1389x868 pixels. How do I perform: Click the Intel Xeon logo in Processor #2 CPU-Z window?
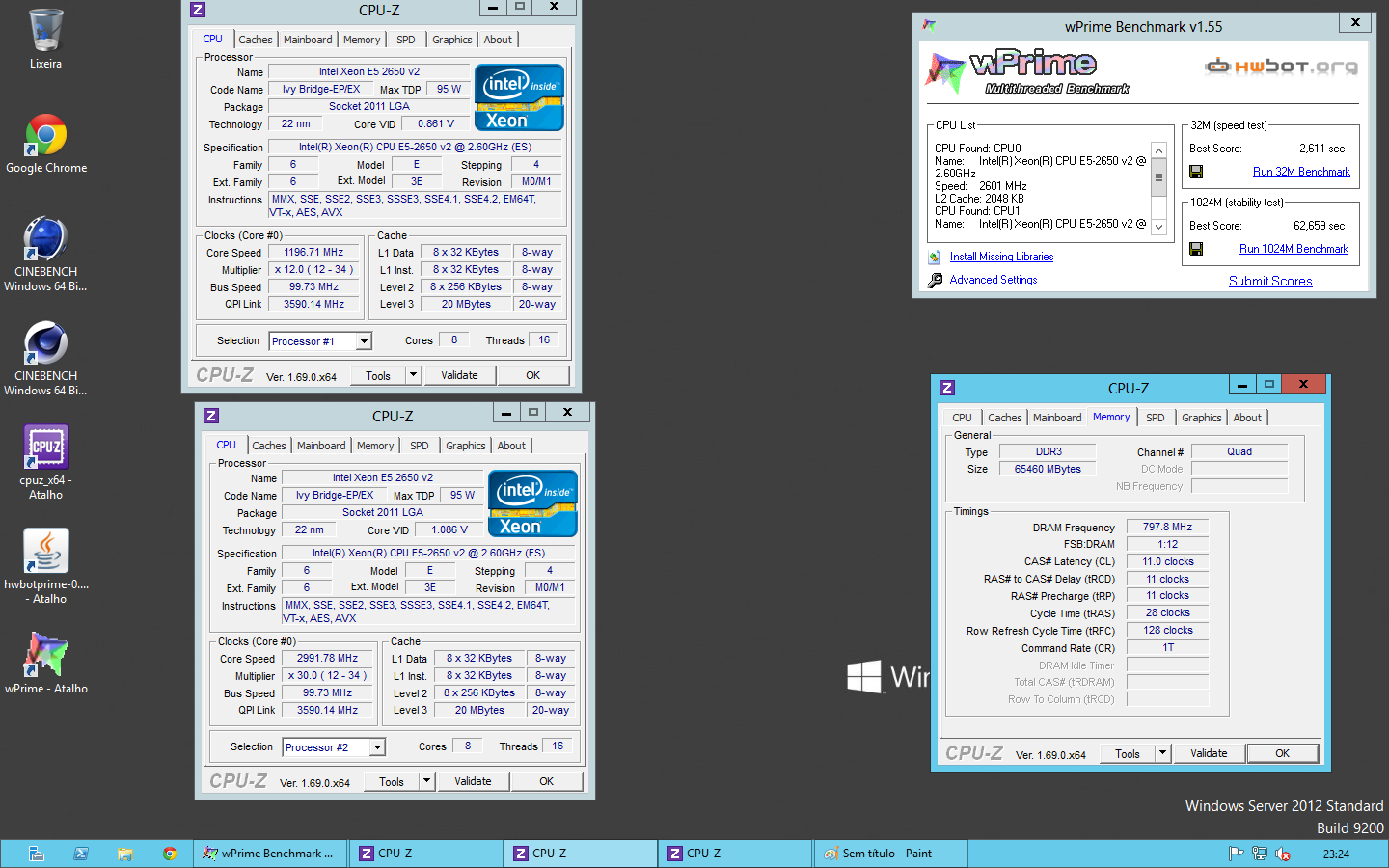(x=532, y=503)
